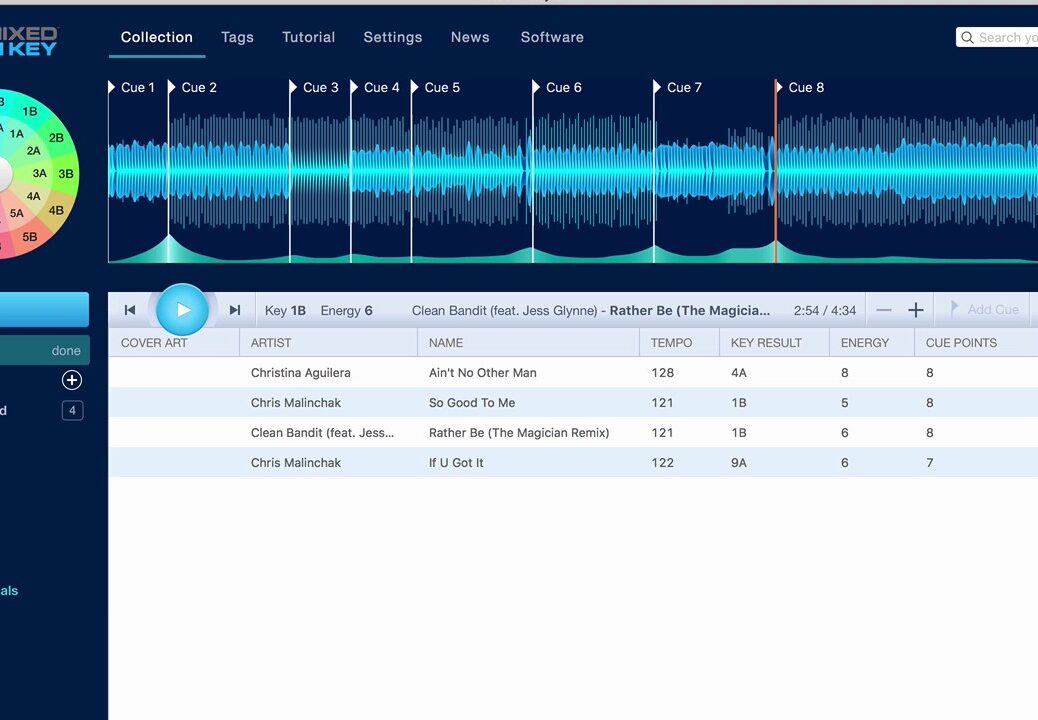1038x720 pixels.
Task: Click Clean Bandit (feat. Jess... artist cell
Action: tap(322, 433)
